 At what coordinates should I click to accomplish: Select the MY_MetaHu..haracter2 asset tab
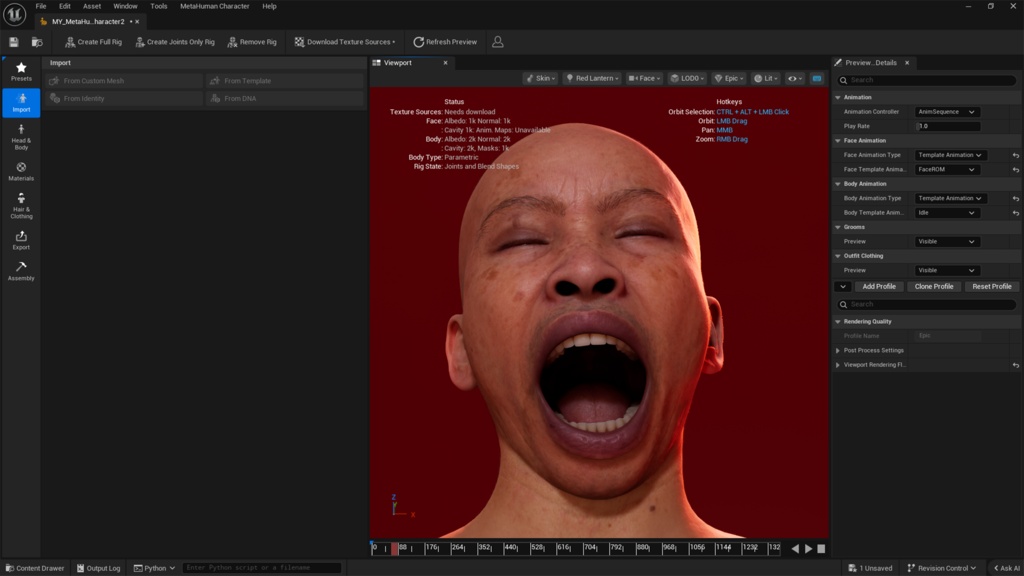click(88, 22)
